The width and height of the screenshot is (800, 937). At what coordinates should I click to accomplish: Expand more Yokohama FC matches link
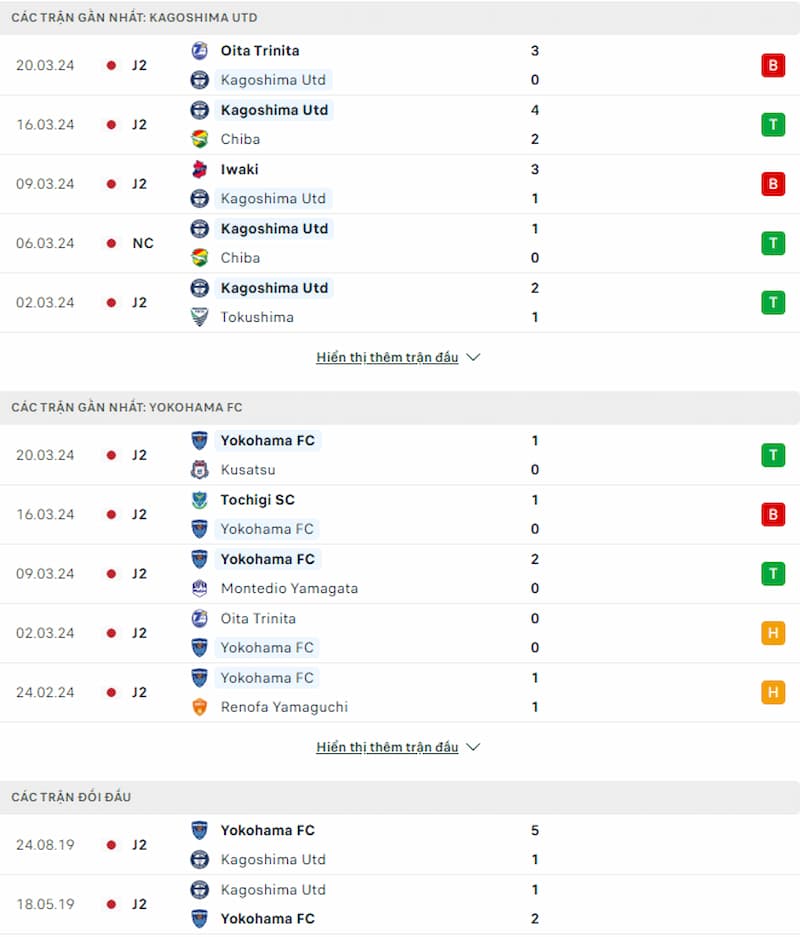tap(387, 747)
